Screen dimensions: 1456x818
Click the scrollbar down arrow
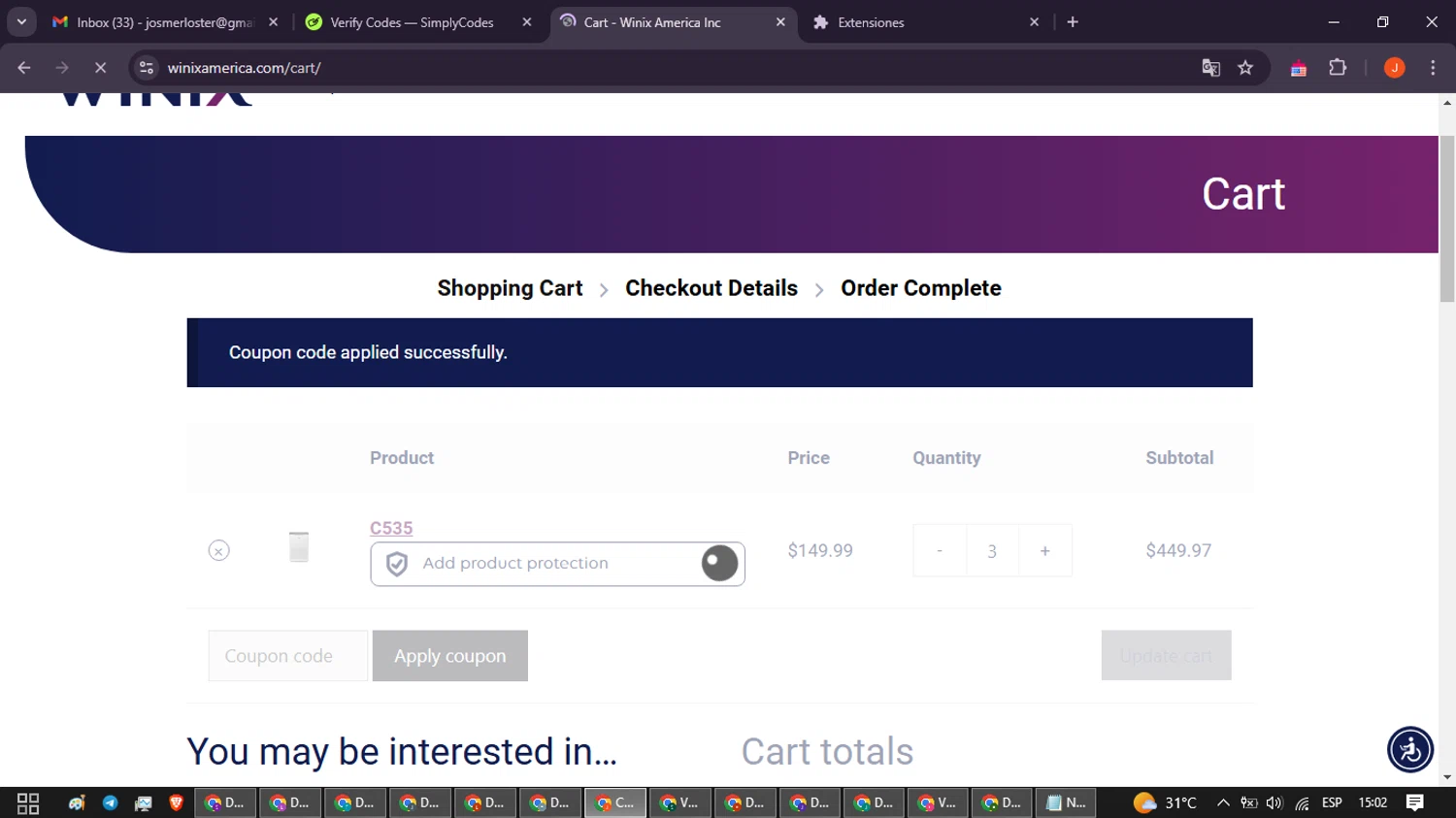pyautogui.click(x=1447, y=777)
